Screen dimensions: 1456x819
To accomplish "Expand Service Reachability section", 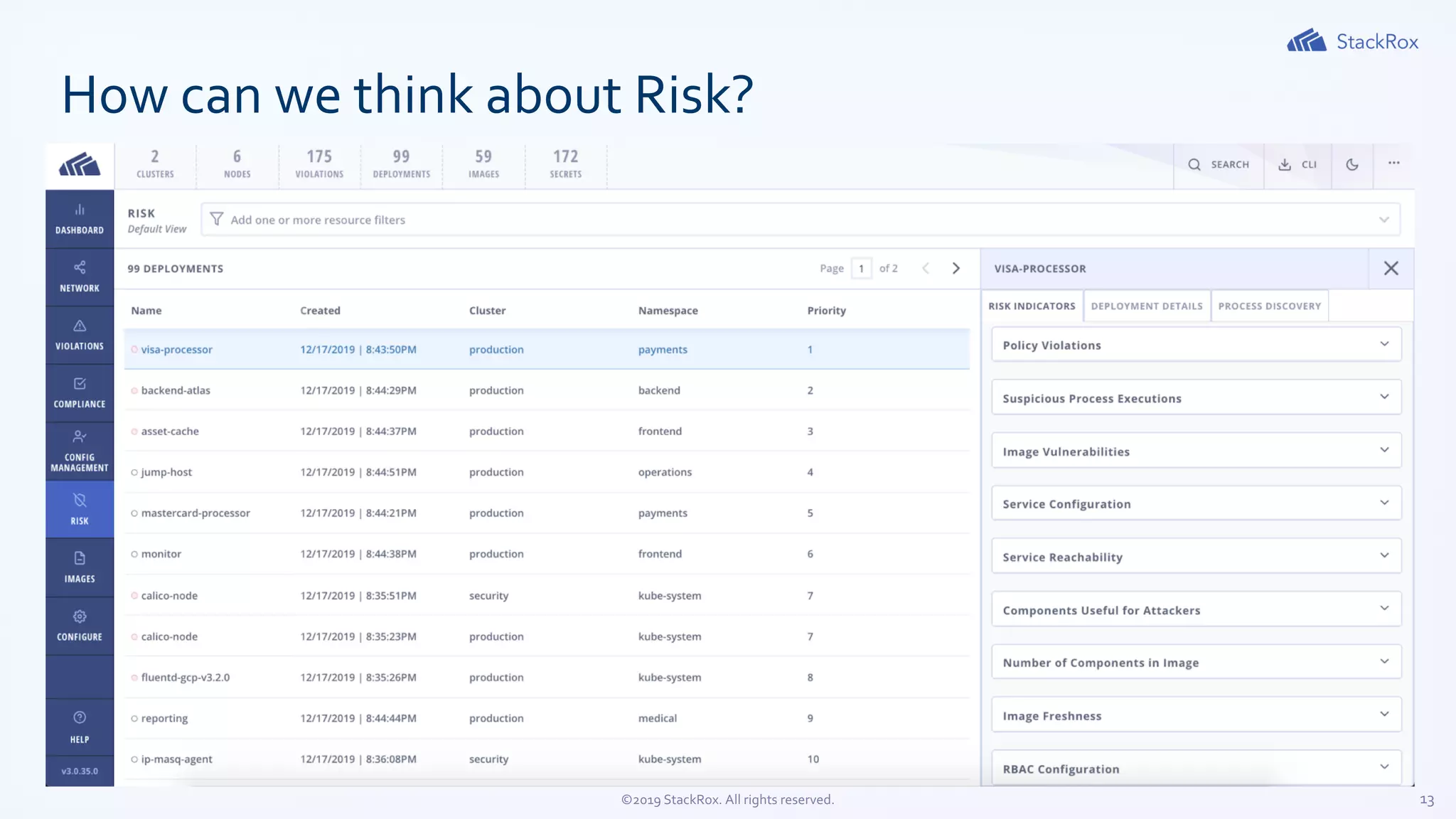I will click(x=1197, y=556).
